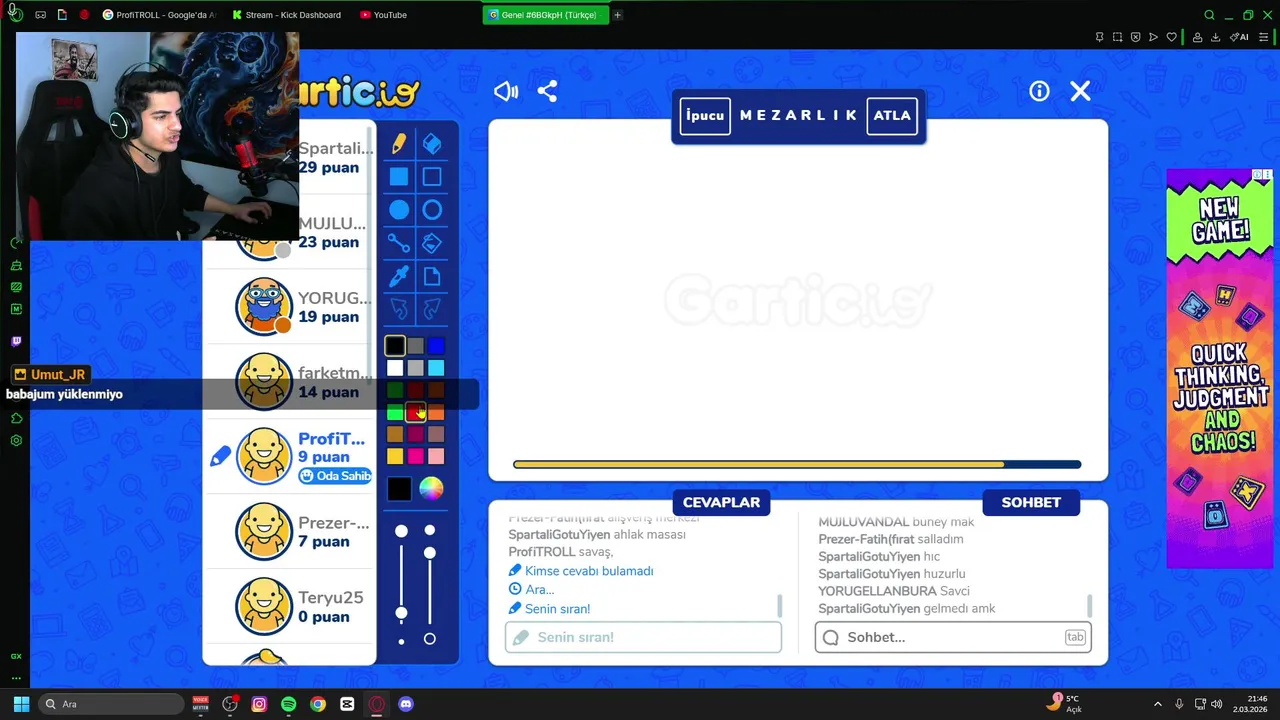The image size is (1280, 720).
Task: Pick the eyedropper color tool
Action: click(399, 276)
